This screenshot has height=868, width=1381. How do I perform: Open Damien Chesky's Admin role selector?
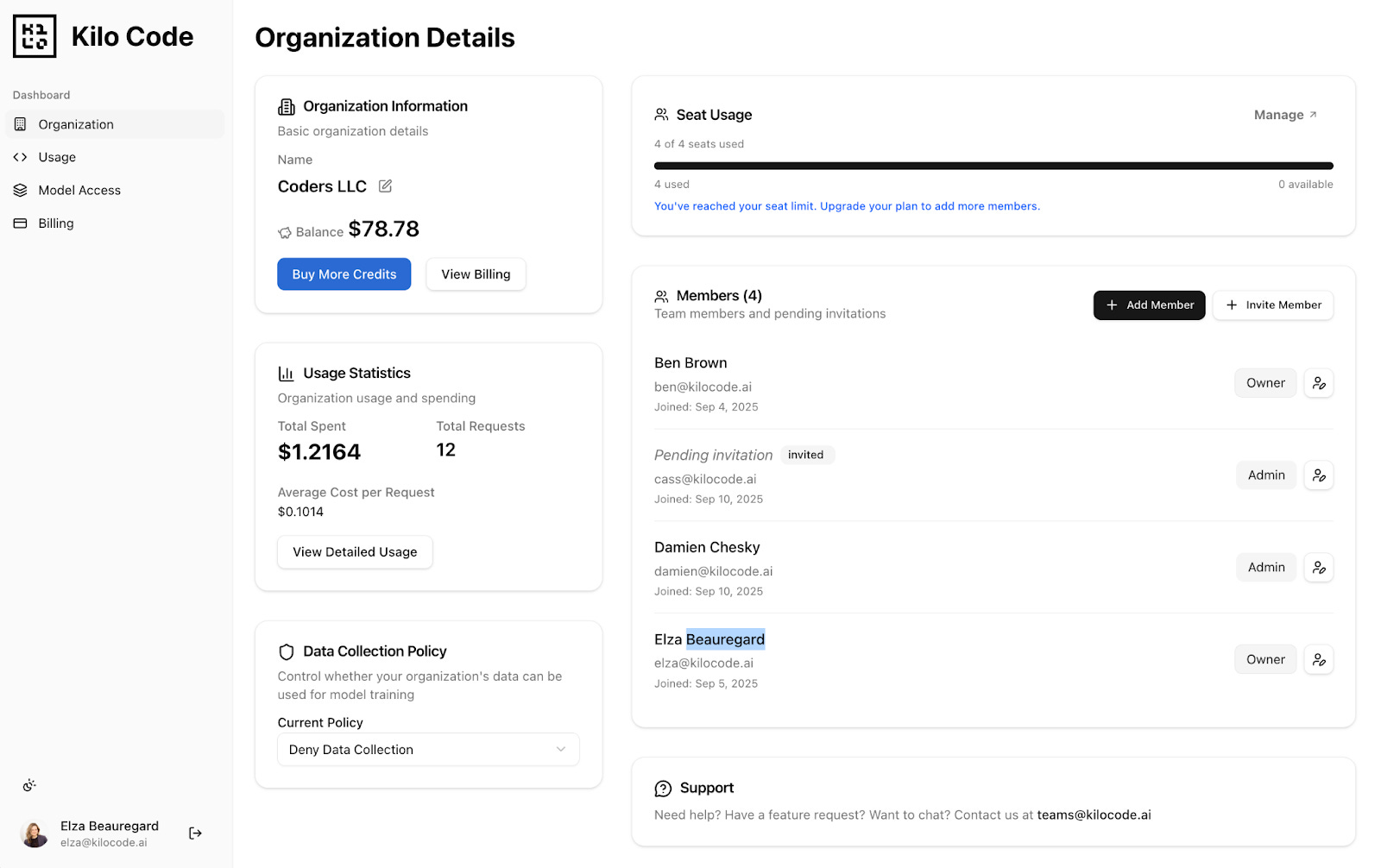[1266, 568]
